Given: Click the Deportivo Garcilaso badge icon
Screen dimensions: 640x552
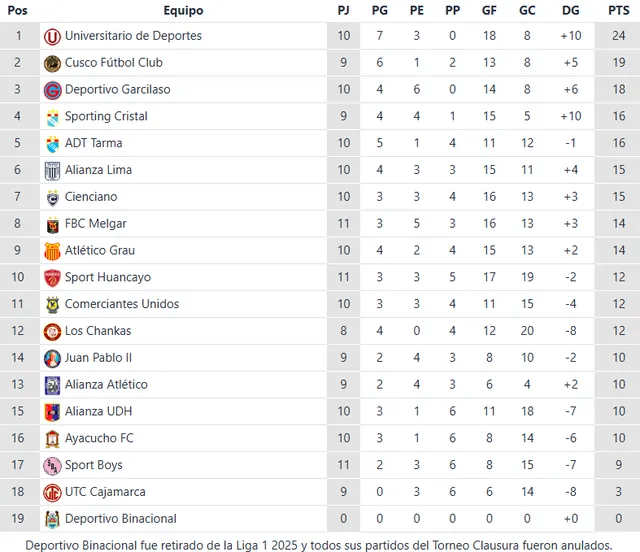Looking at the screenshot, I should pyautogui.click(x=52, y=90).
